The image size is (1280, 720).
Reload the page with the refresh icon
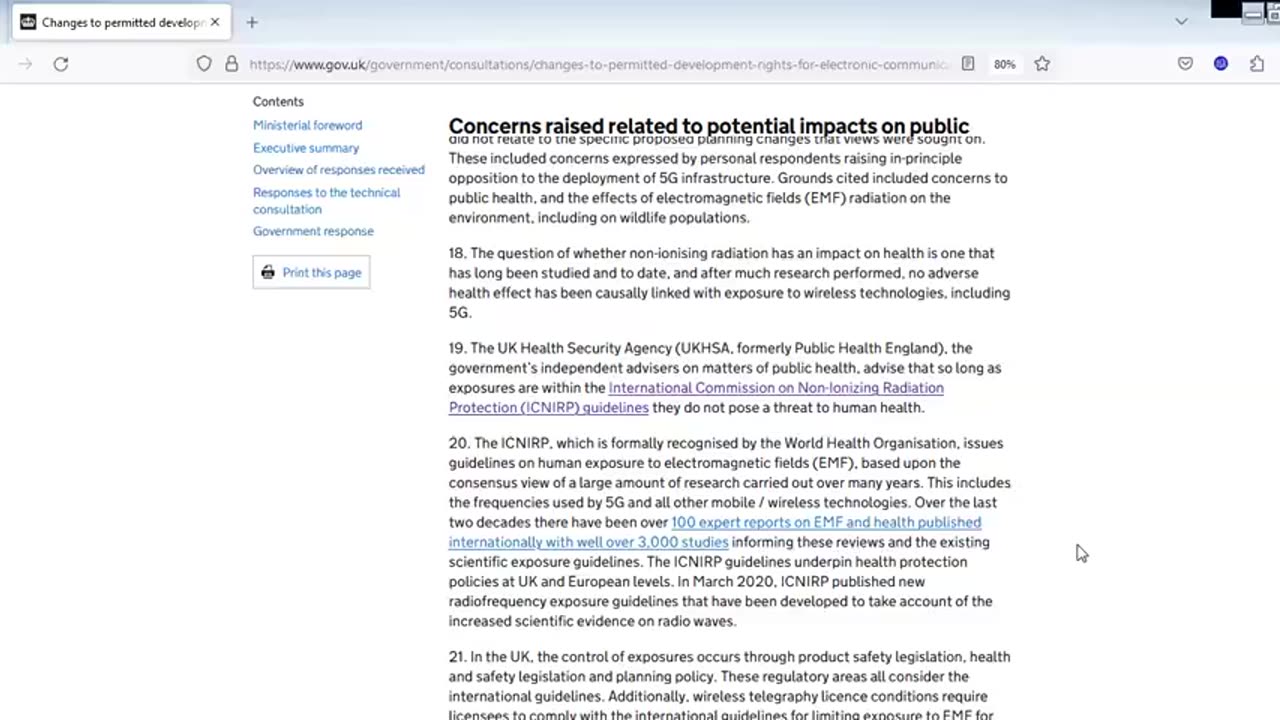pos(61,64)
